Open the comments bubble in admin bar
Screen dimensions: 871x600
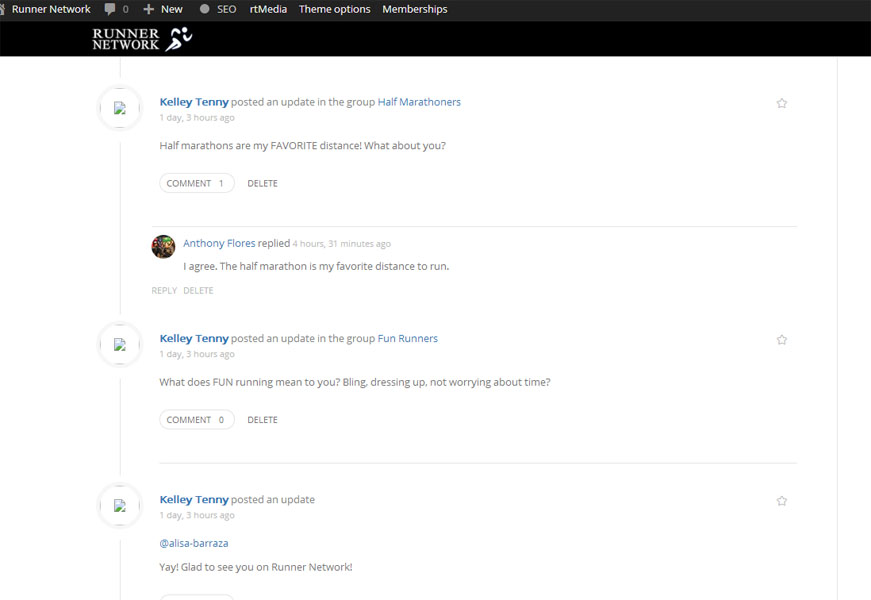116,9
